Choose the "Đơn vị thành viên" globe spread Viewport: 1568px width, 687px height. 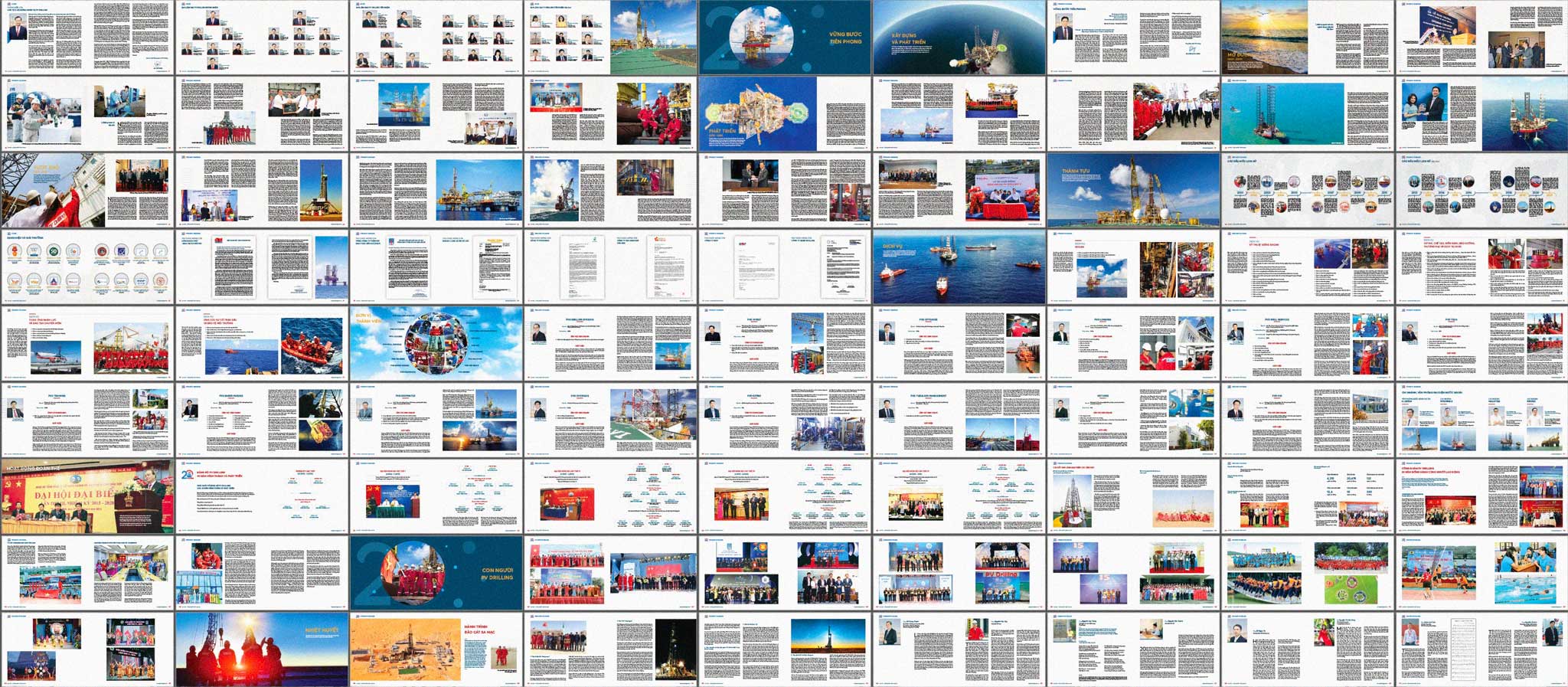pos(436,344)
